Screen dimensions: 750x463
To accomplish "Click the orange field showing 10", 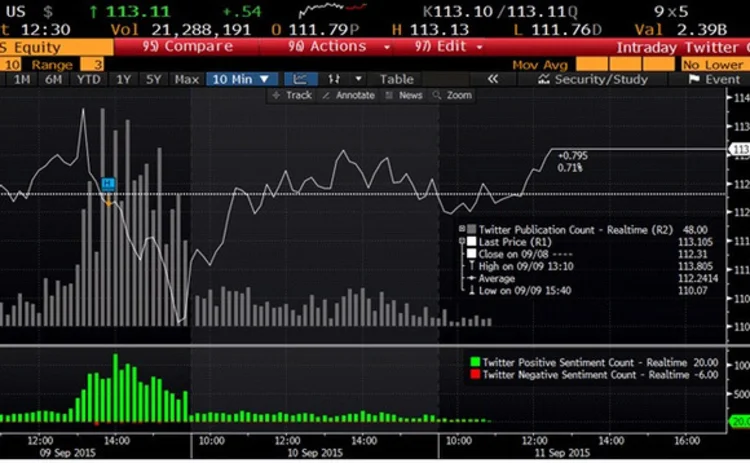I will [x=11, y=64].
